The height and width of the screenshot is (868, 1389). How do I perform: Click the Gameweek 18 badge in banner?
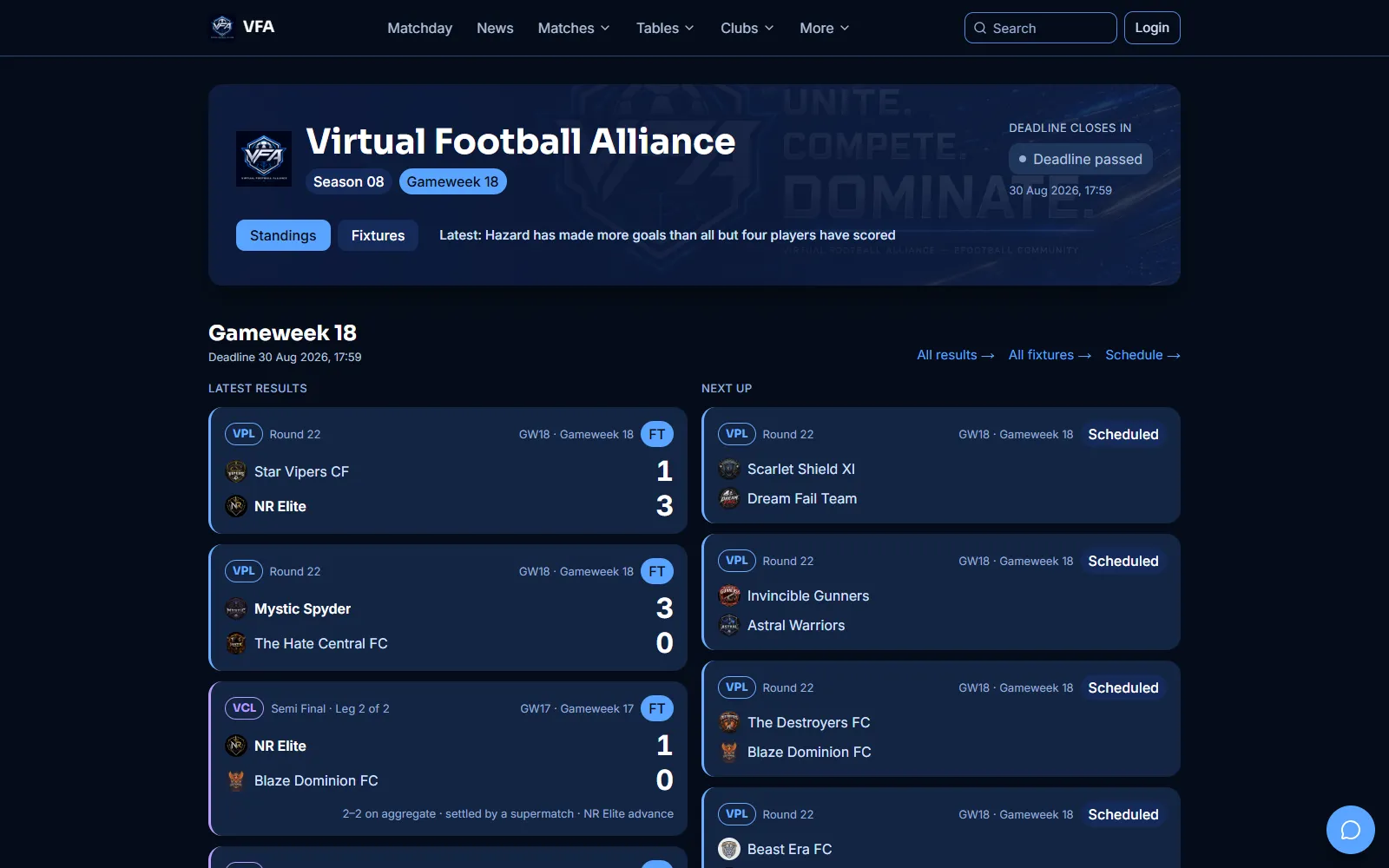tap(452, 181)
